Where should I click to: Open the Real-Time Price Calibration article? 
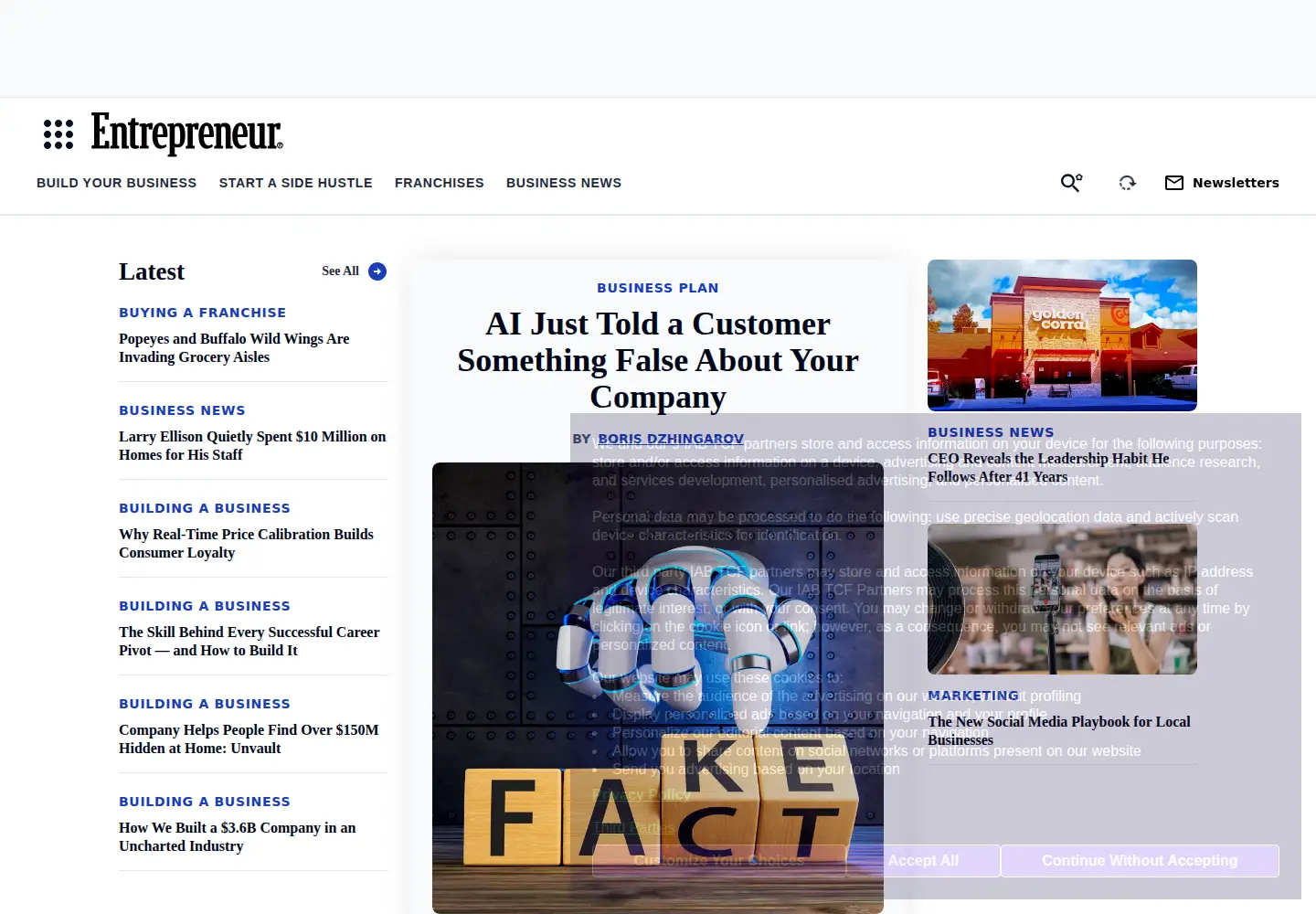246,544
